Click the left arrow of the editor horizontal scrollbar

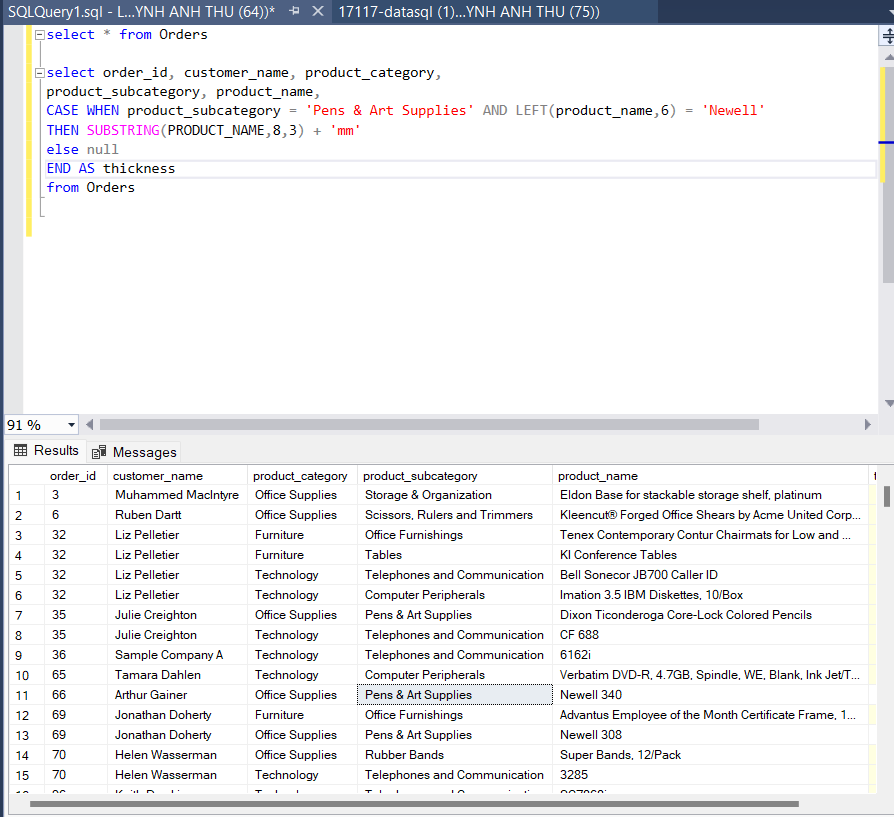click(89, 424)
